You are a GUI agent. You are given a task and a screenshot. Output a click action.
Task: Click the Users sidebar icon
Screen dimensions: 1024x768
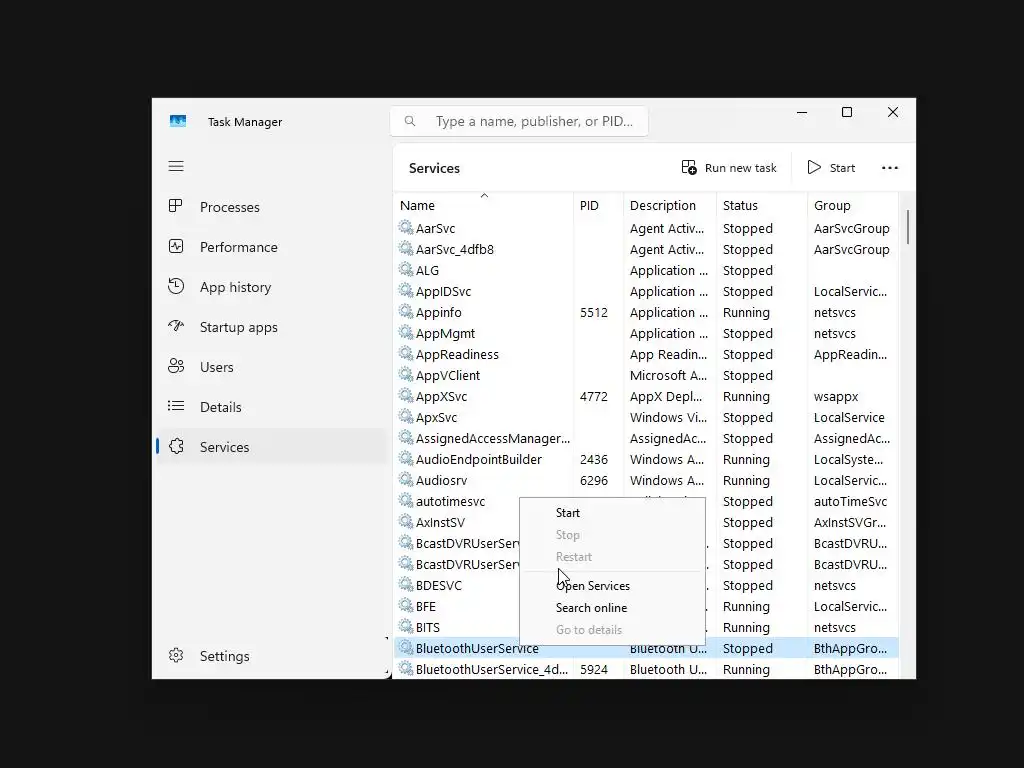pyautogui.click(x=176, y=366)
